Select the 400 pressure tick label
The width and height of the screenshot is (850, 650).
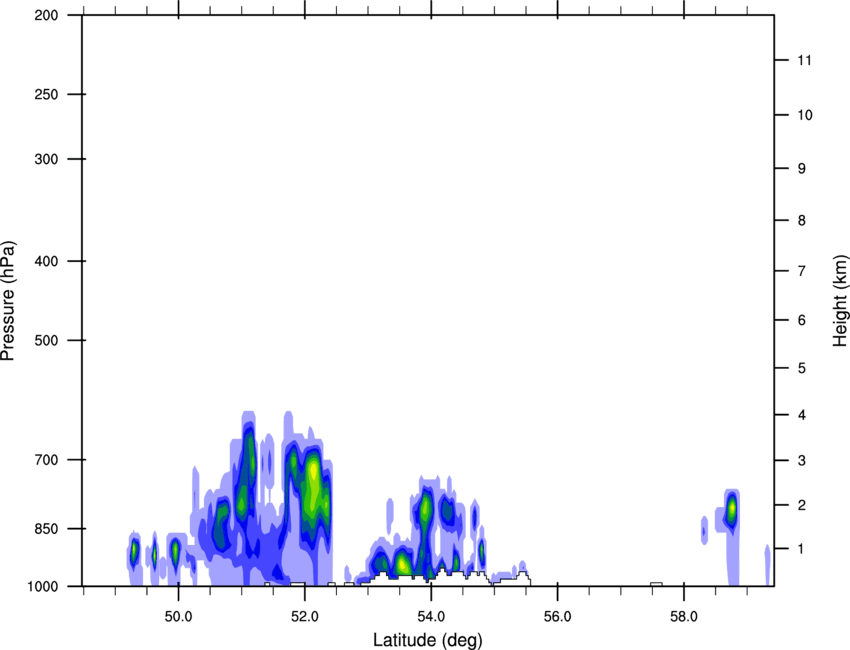pyautogui.click(x=46, y=261)
